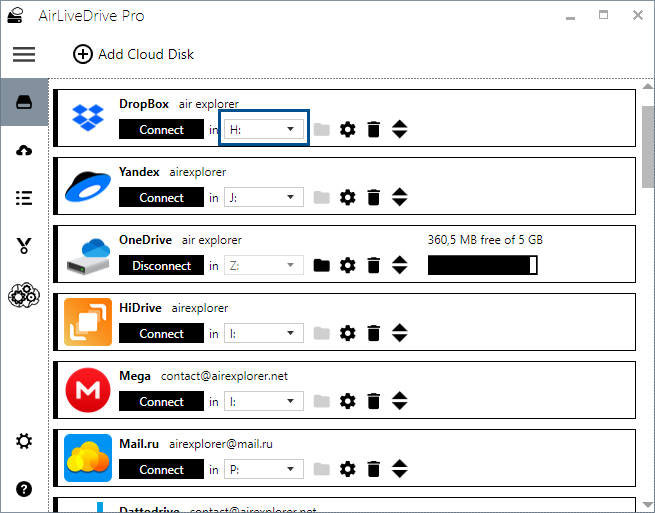Open settings gear for Yandex disk
The width and height of the screenshot is (655, 513).
coord(348,197)
